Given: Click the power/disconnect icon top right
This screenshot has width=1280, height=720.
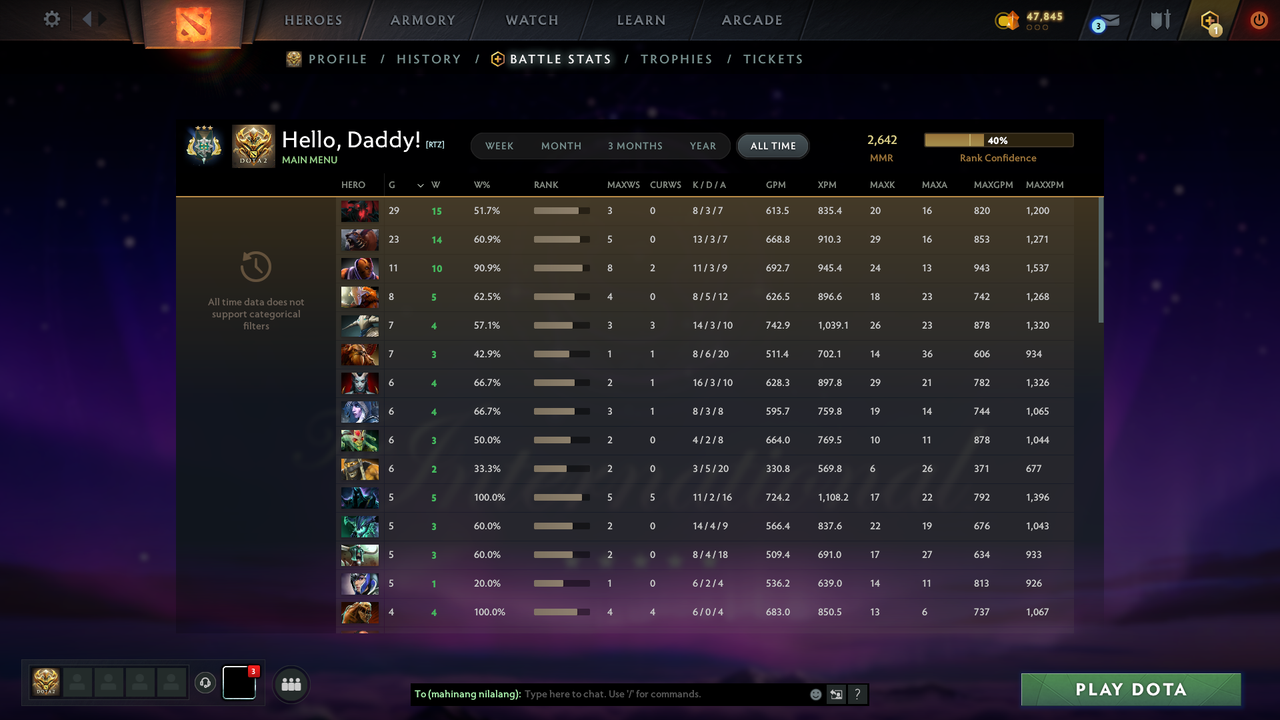Looking at the screenshot, I should (1259, 19).
